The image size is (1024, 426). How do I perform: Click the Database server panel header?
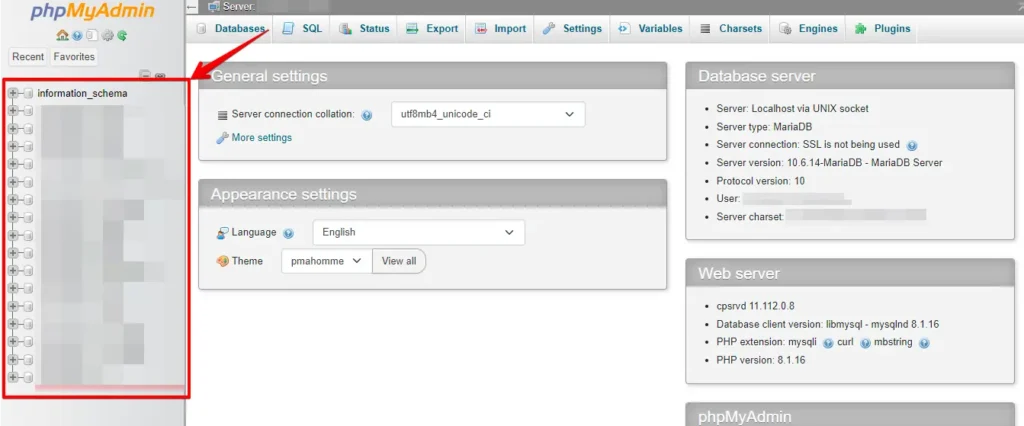[x=850, y=76]
